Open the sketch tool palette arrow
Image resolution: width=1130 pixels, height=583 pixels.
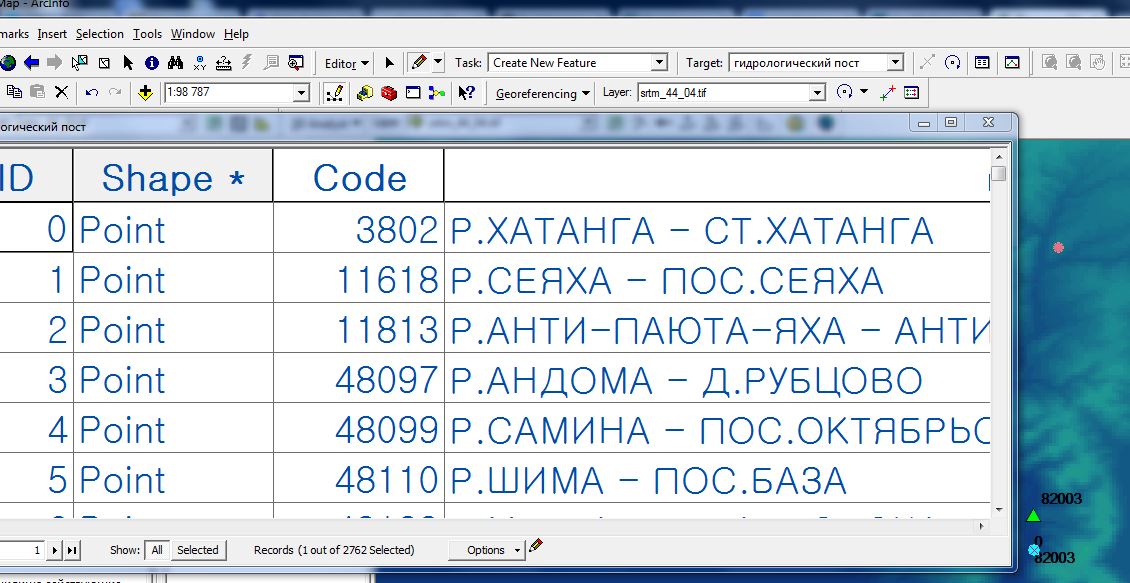pyautogui.click(x=437, y=62)
